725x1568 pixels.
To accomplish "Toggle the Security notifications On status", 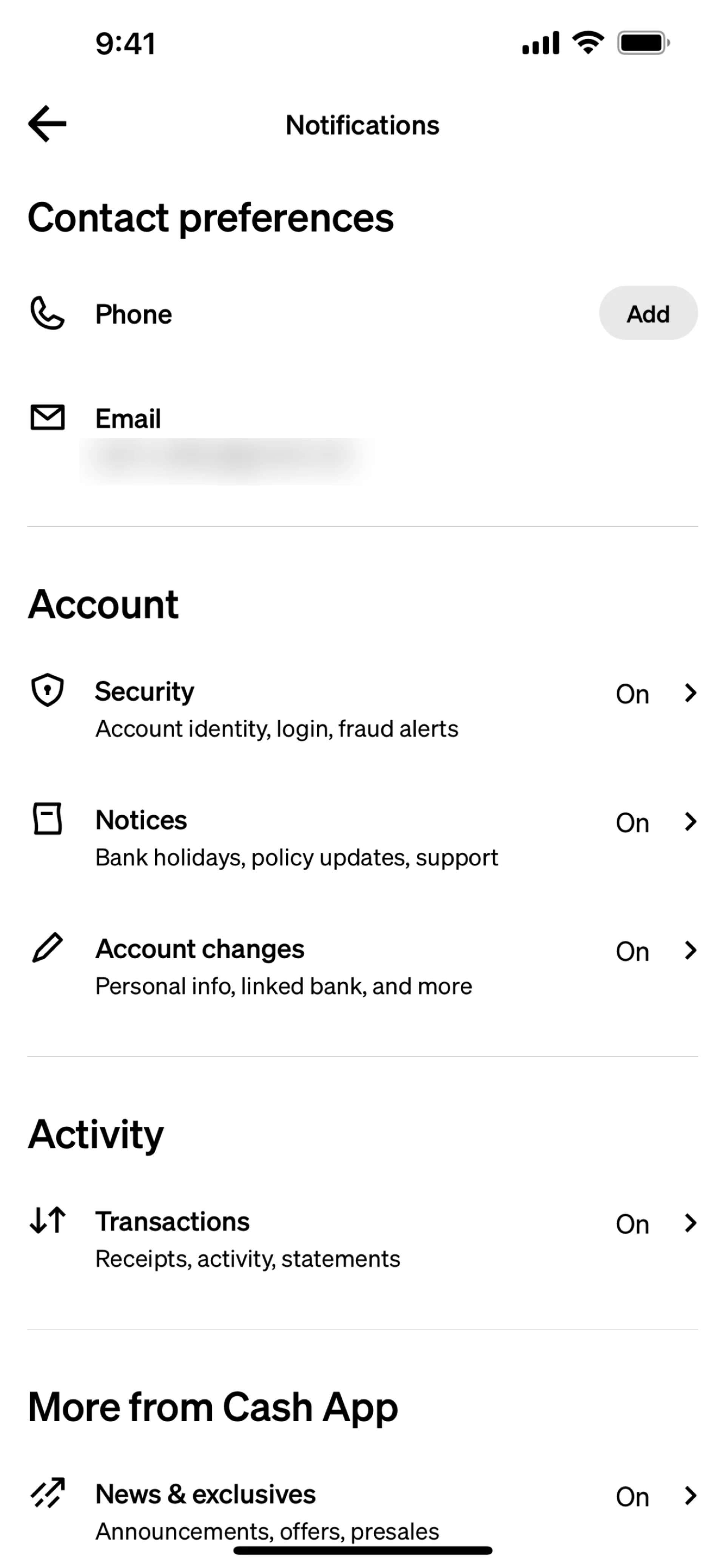I will (x=632, y=694).
